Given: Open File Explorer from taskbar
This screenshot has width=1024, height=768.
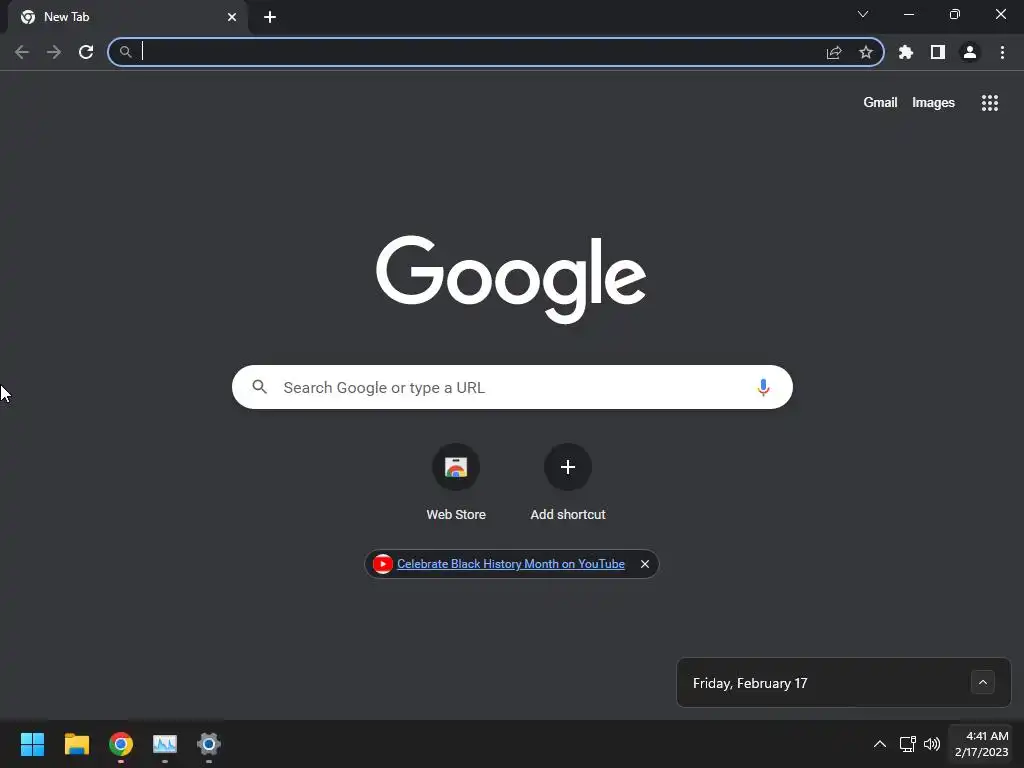Looking at the screenshot, I should [76, 744].
